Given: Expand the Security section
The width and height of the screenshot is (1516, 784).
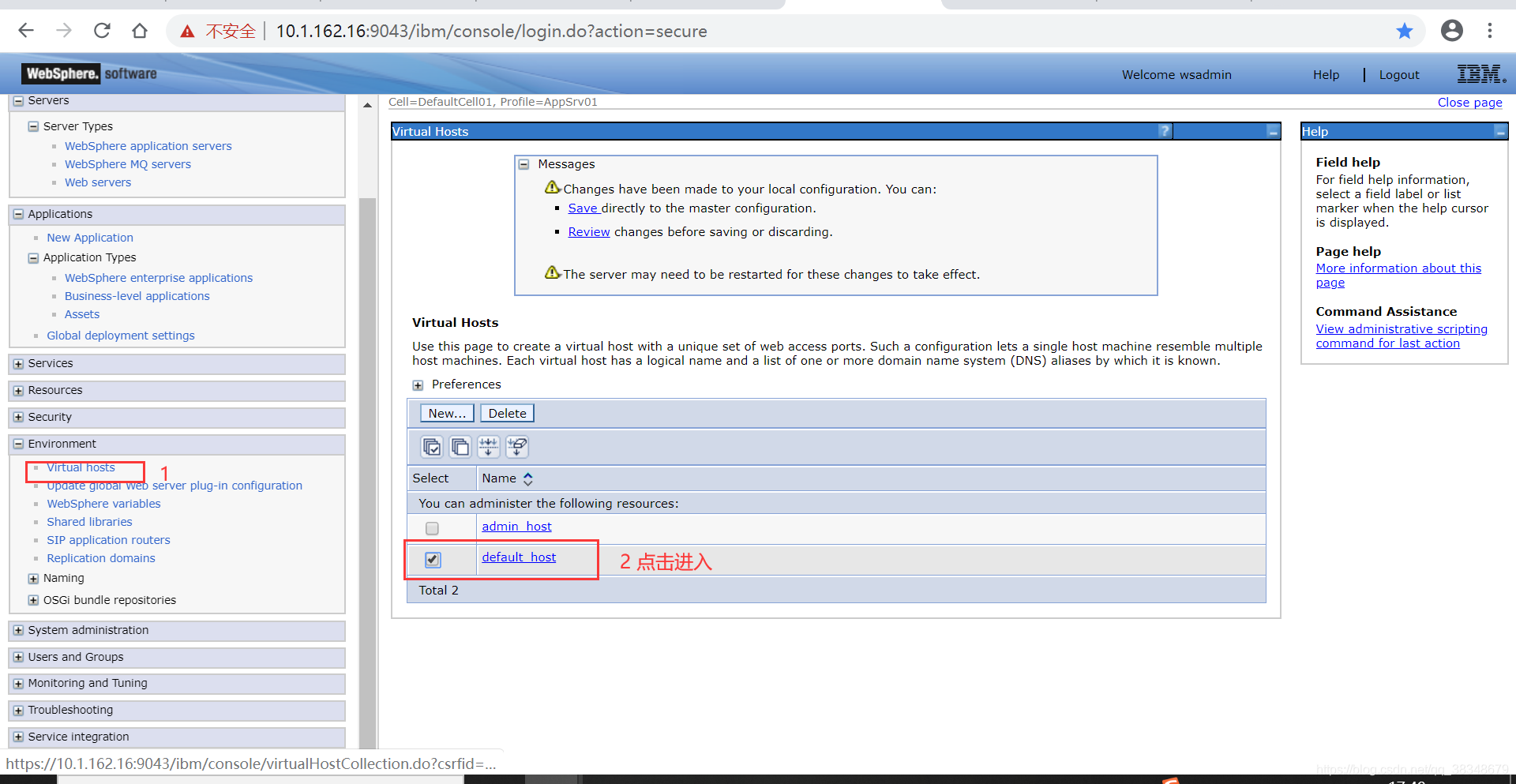Looking at the screenshot, I should (x=18, y=417).
